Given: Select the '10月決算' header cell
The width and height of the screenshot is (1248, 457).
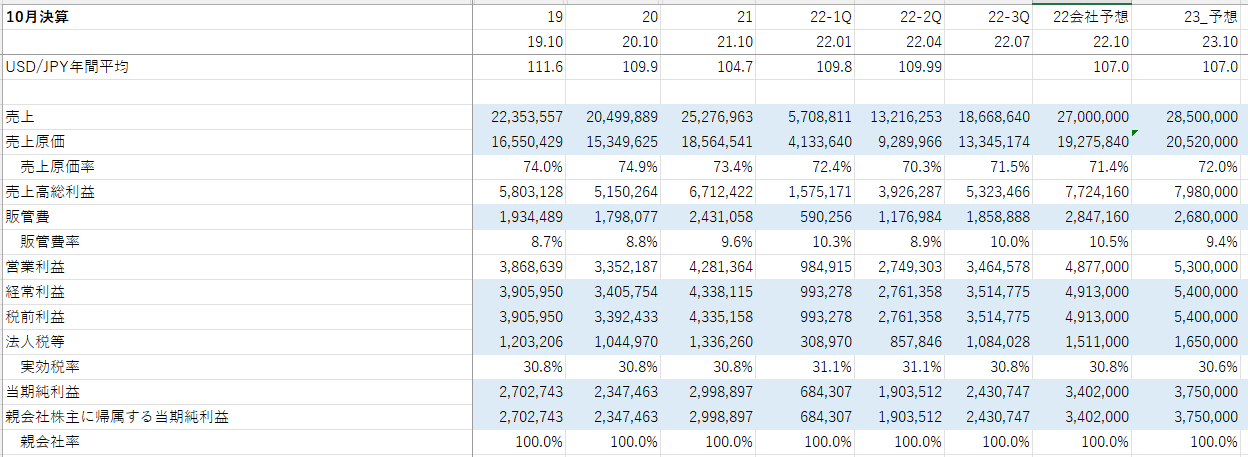Looking at the screenshot, I should point(237,17).
